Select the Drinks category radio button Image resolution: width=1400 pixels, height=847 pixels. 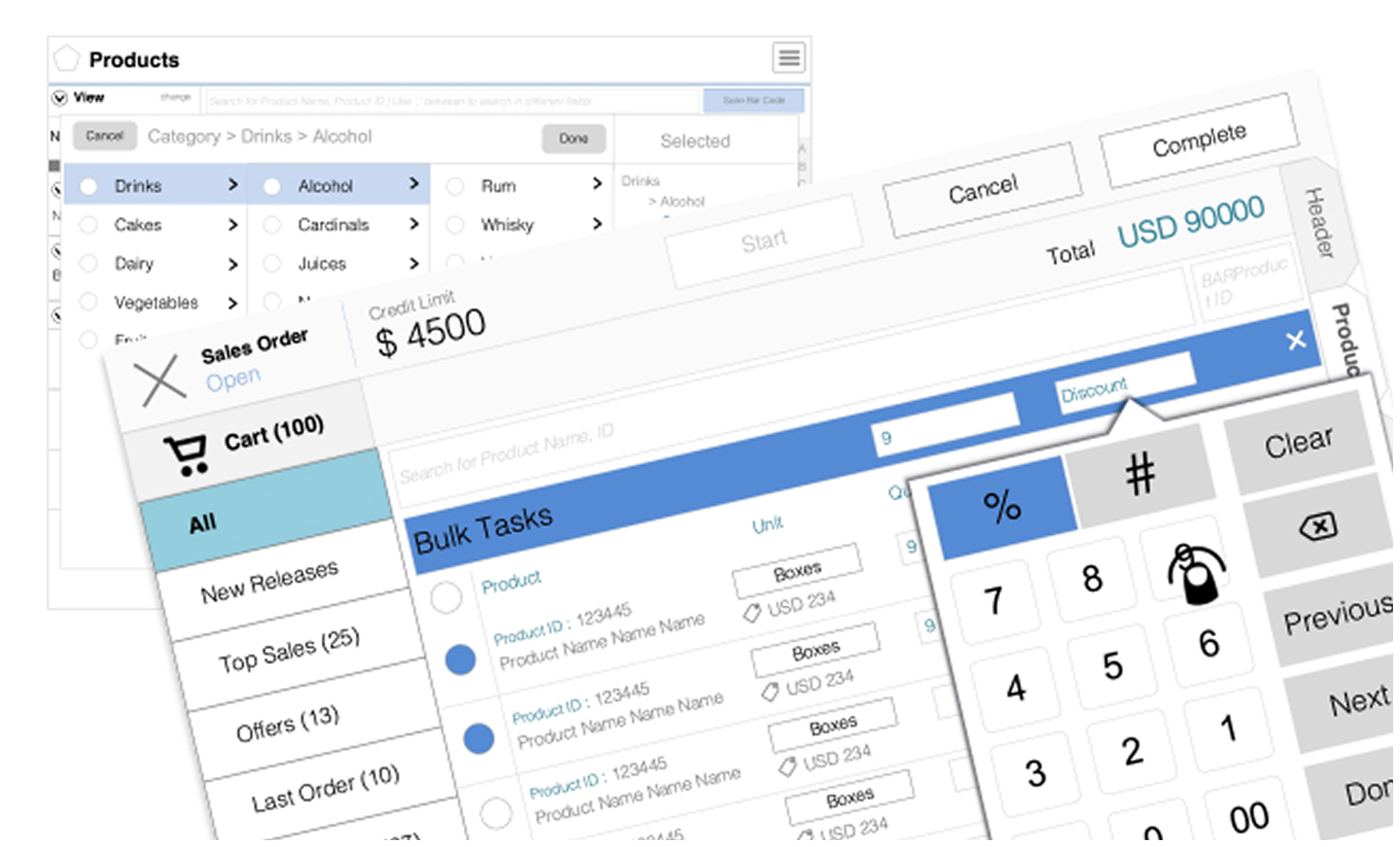click(x=90, y=185)
